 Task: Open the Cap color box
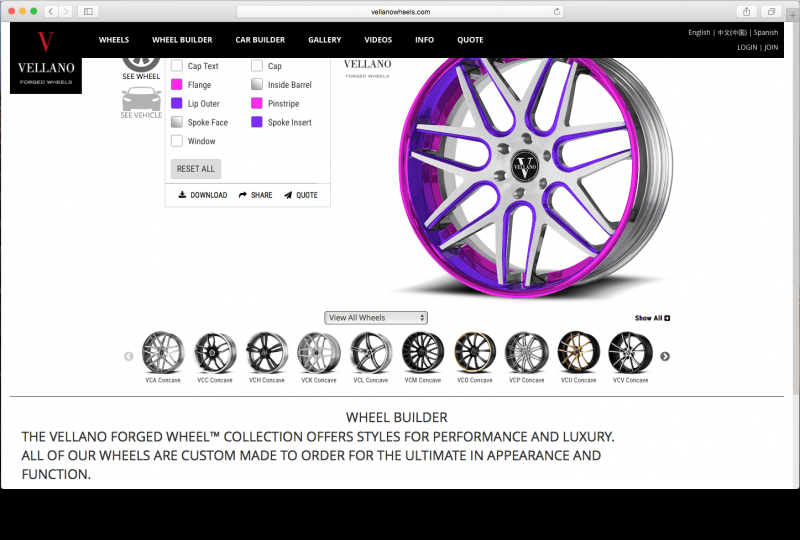257,66
